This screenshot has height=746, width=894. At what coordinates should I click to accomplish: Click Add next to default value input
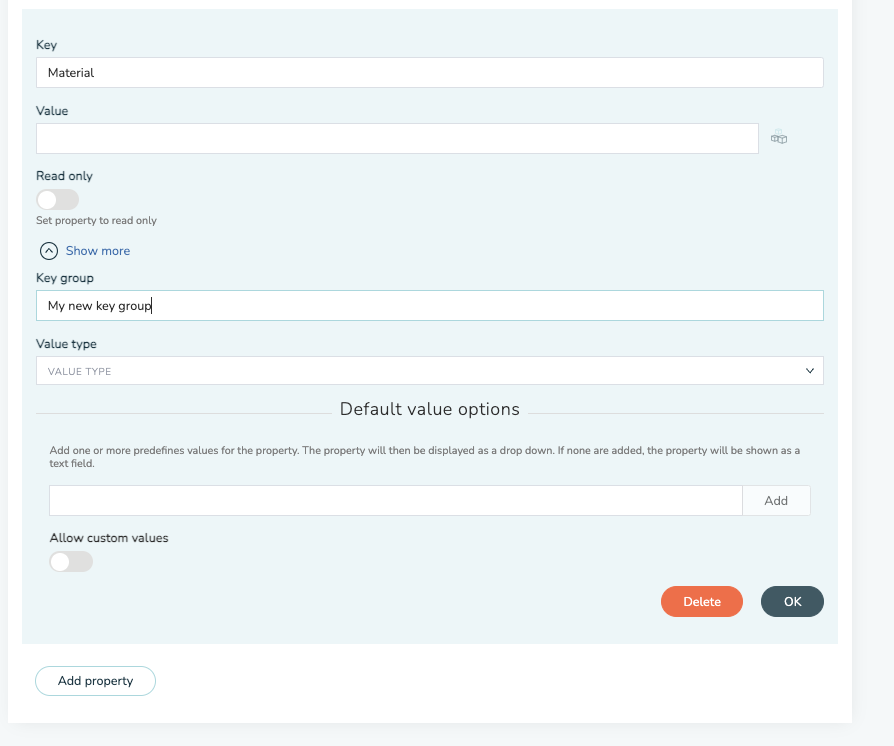(x=776, y=501)
